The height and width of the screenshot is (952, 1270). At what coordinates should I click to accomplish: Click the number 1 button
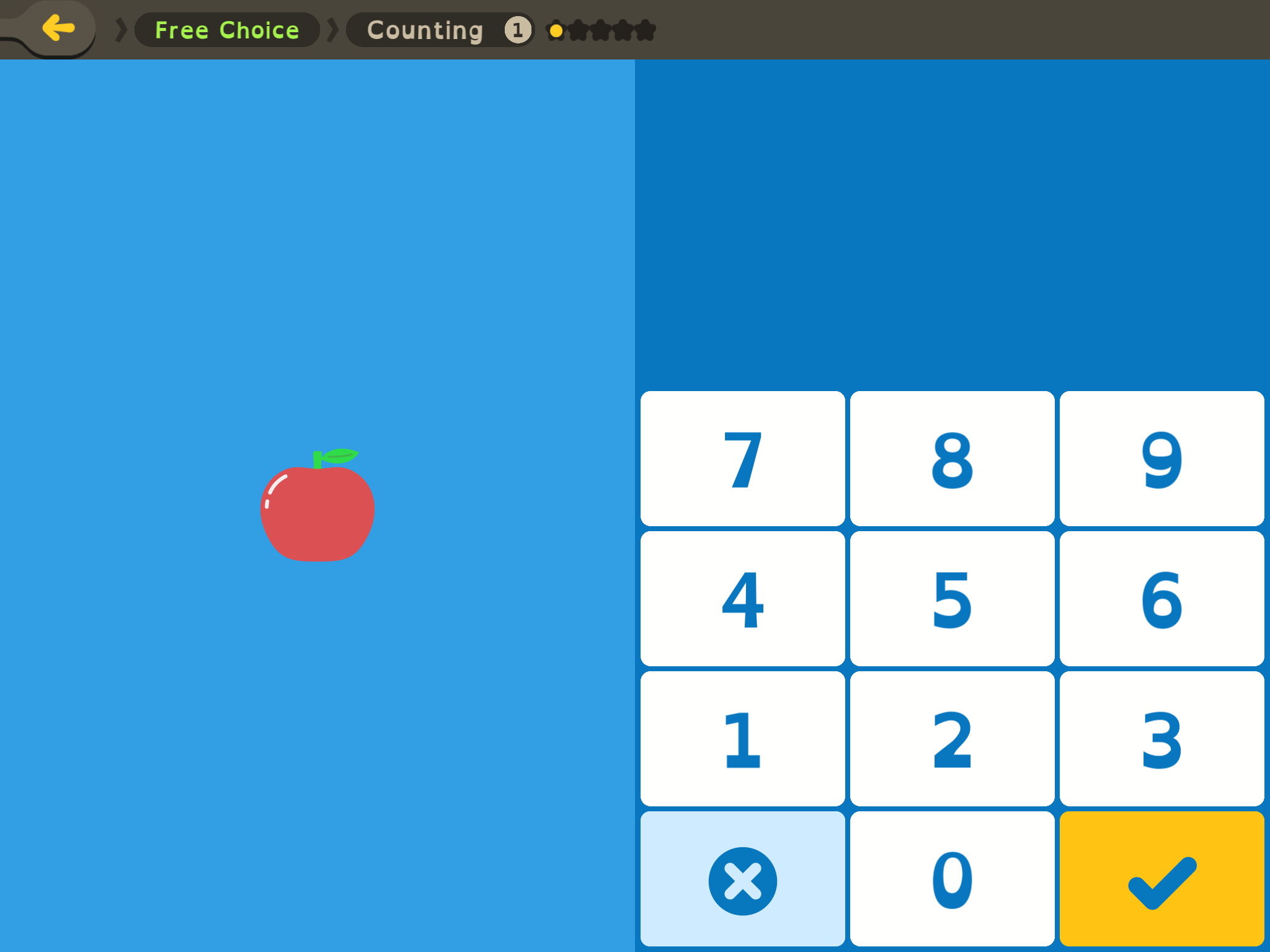coord(744,739)
